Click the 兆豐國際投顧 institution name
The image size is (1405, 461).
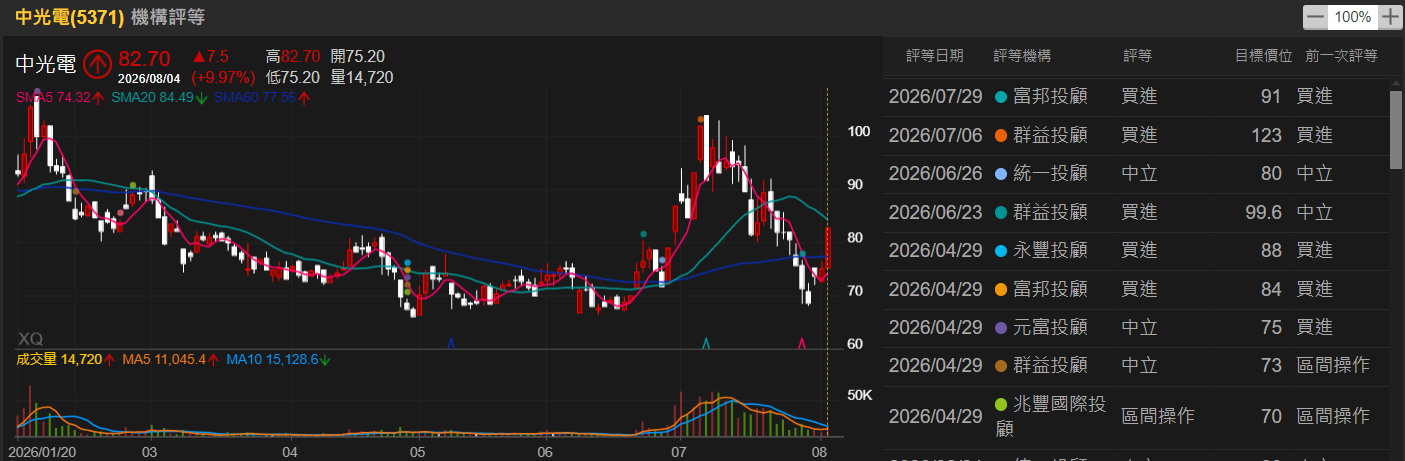point(1051,416)
